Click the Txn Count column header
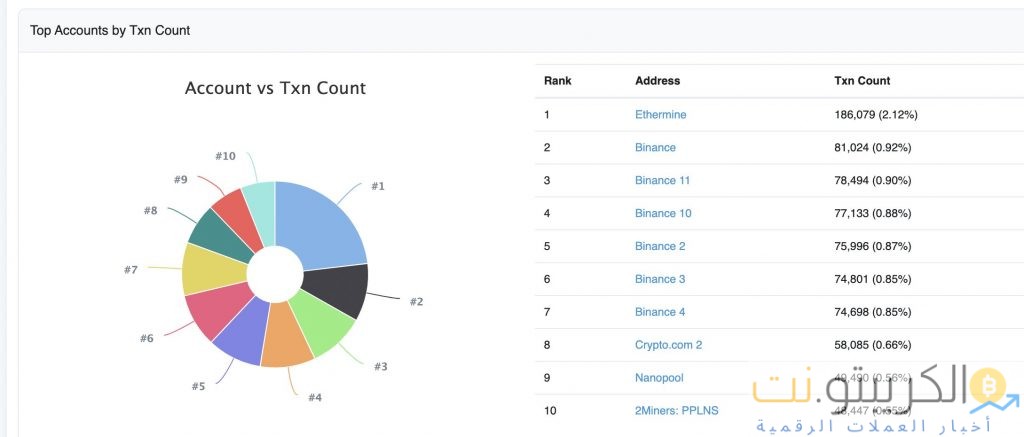The width and height of the screenshot is (1024, 437). pyautogui.click(x=861, y=80)
